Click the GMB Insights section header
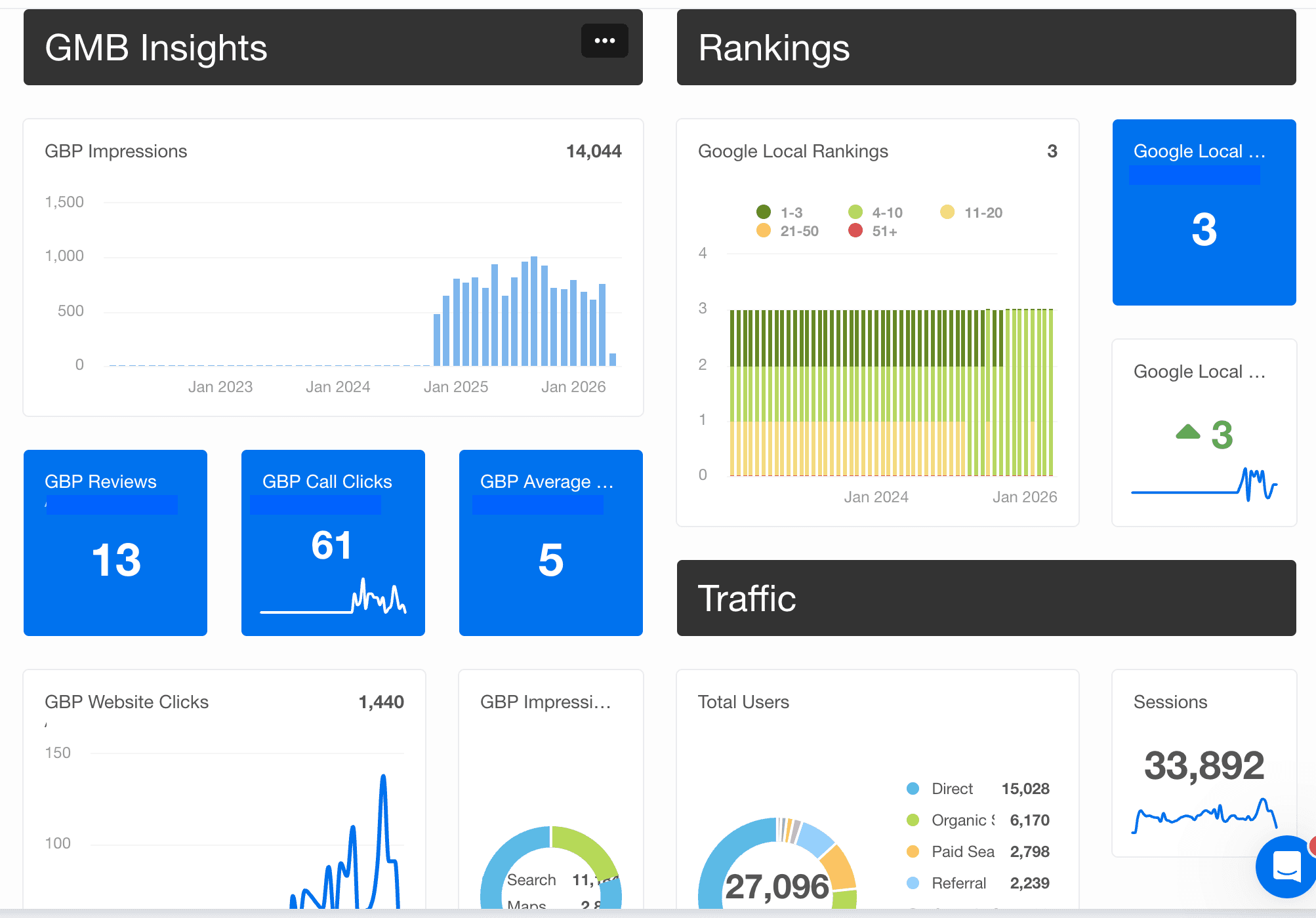This screenshot has width=1316, height=918. (x=333, y=47)
